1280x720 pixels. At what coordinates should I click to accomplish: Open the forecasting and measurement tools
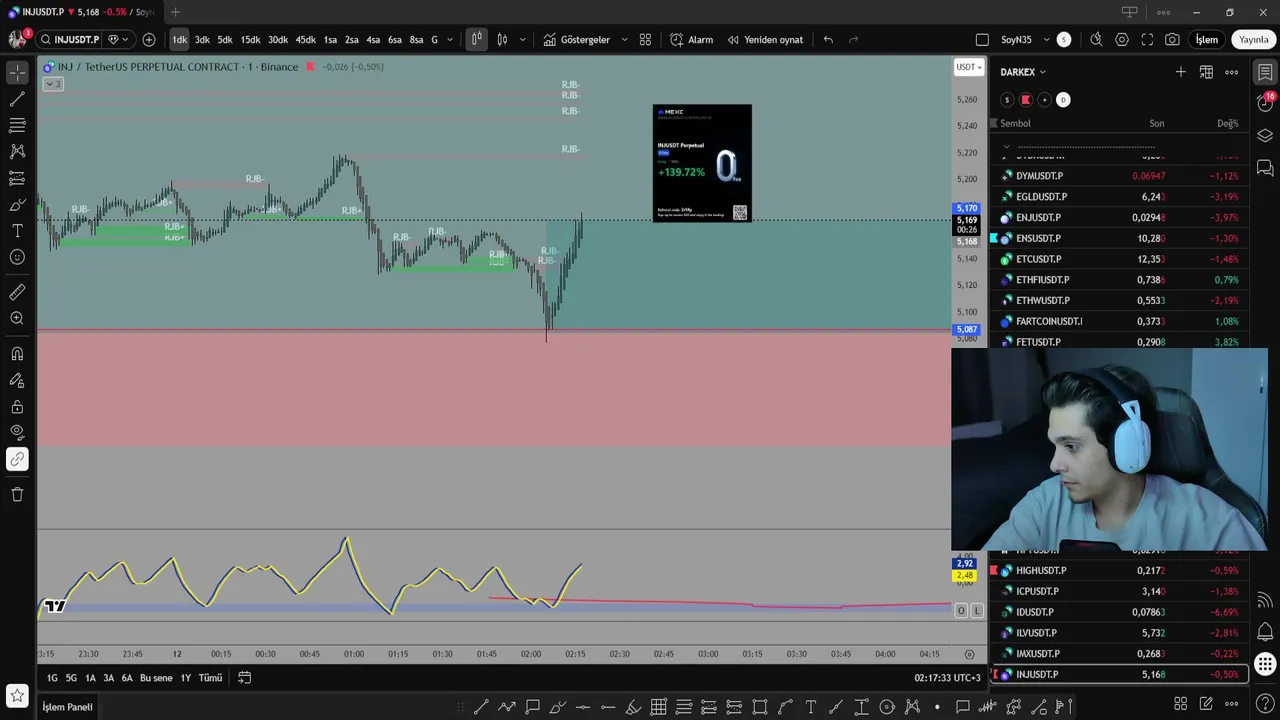(17, 178)
